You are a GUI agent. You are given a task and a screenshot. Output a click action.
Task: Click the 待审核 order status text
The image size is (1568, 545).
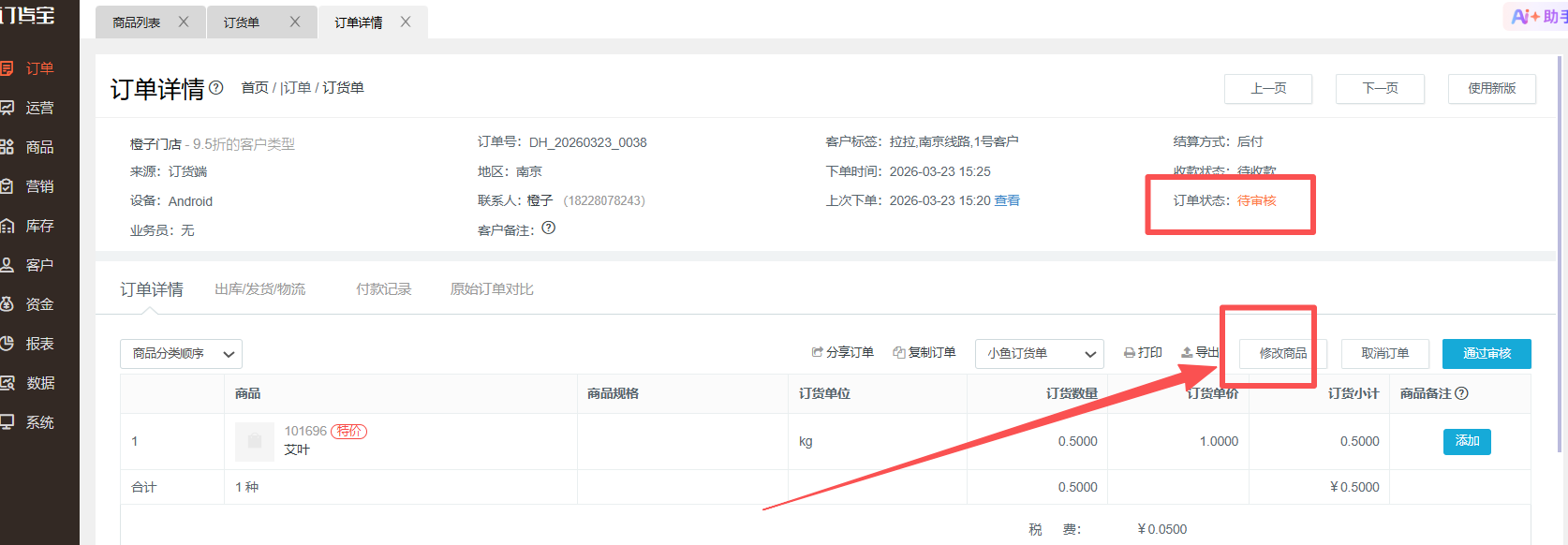click(x=1257, y=200)
